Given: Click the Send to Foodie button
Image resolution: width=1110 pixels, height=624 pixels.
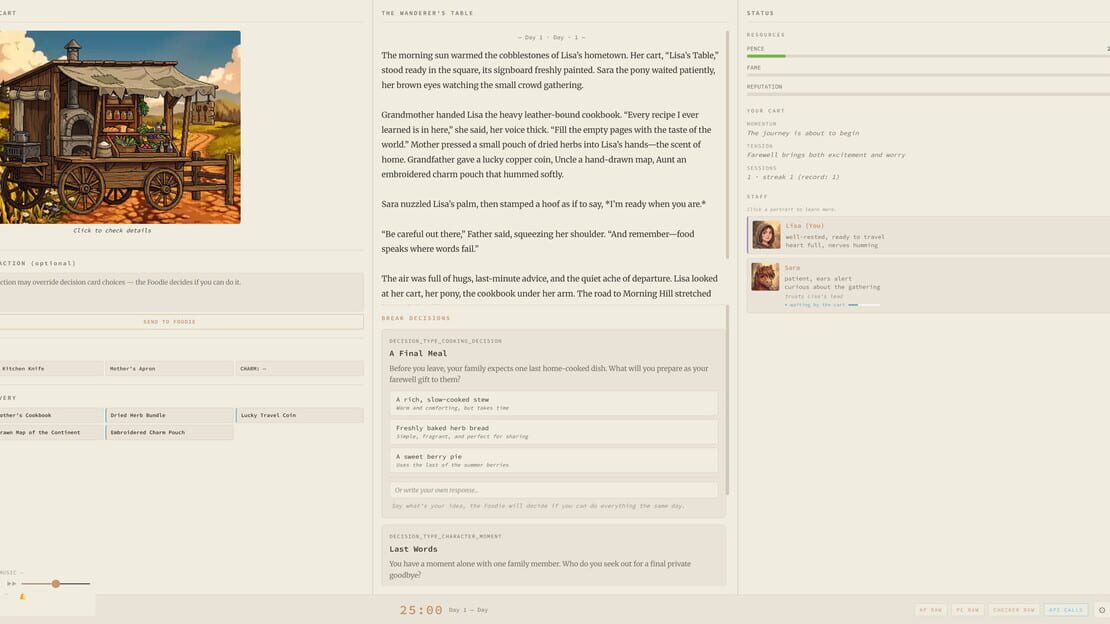Looking at the screenshot, I should tap(182, 322).
